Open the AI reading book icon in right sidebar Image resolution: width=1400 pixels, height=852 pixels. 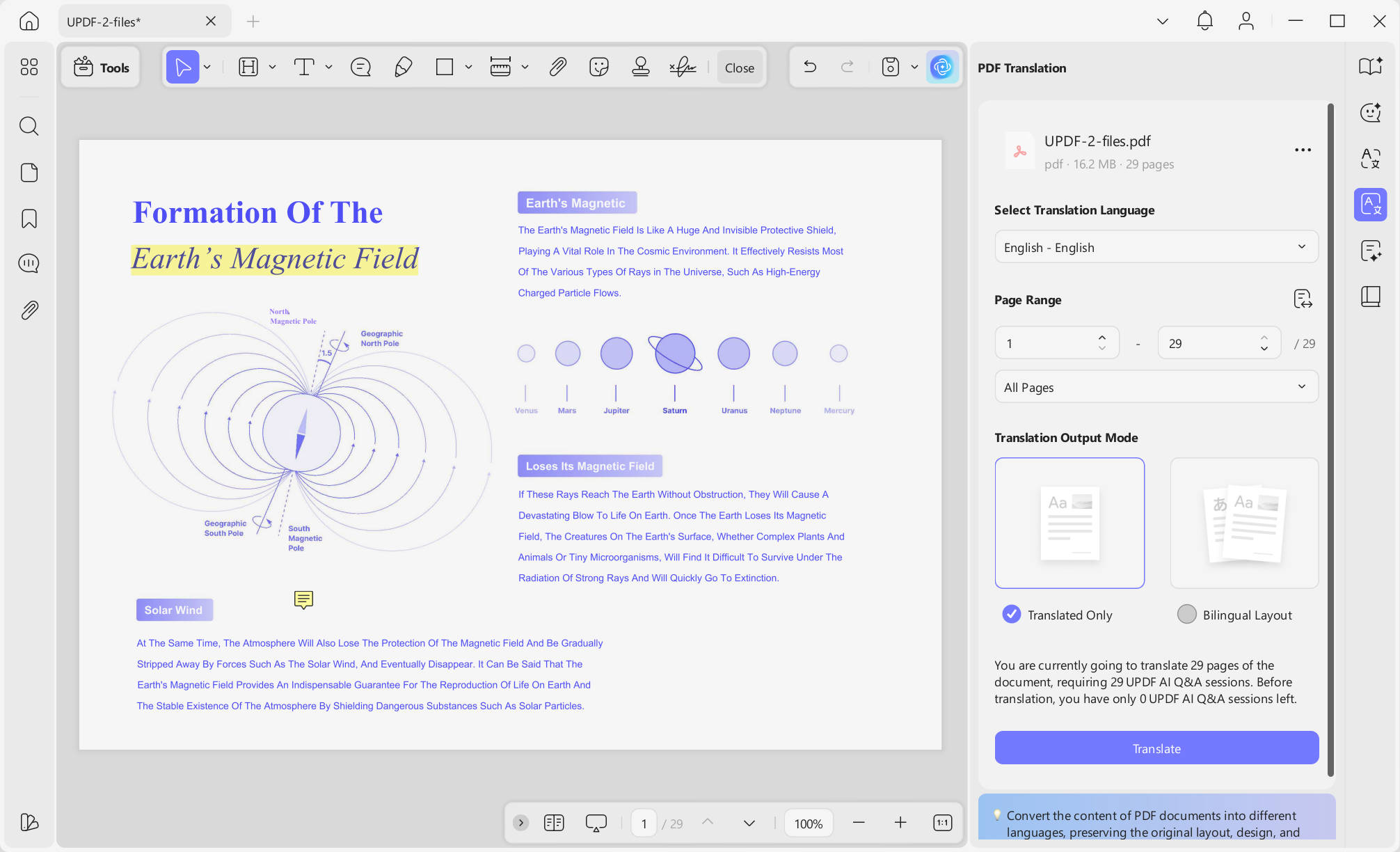coord(1370,67)
